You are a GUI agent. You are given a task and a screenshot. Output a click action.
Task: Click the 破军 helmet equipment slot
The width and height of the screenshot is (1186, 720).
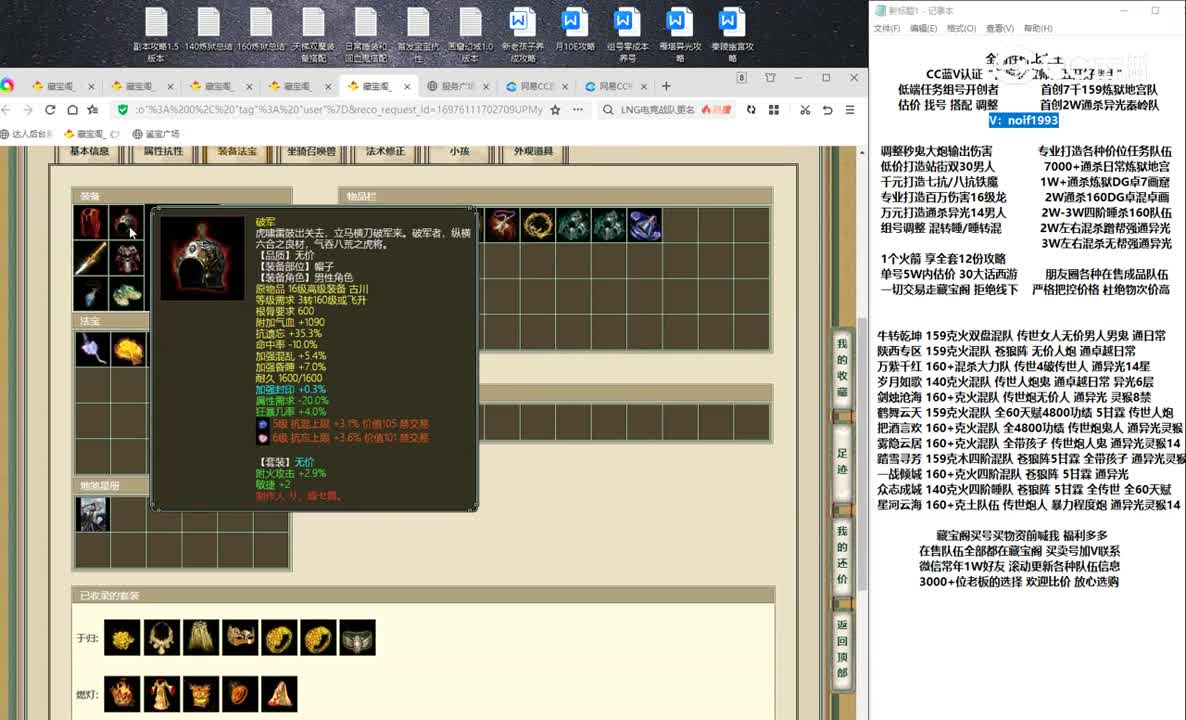(x=127, y=223)
